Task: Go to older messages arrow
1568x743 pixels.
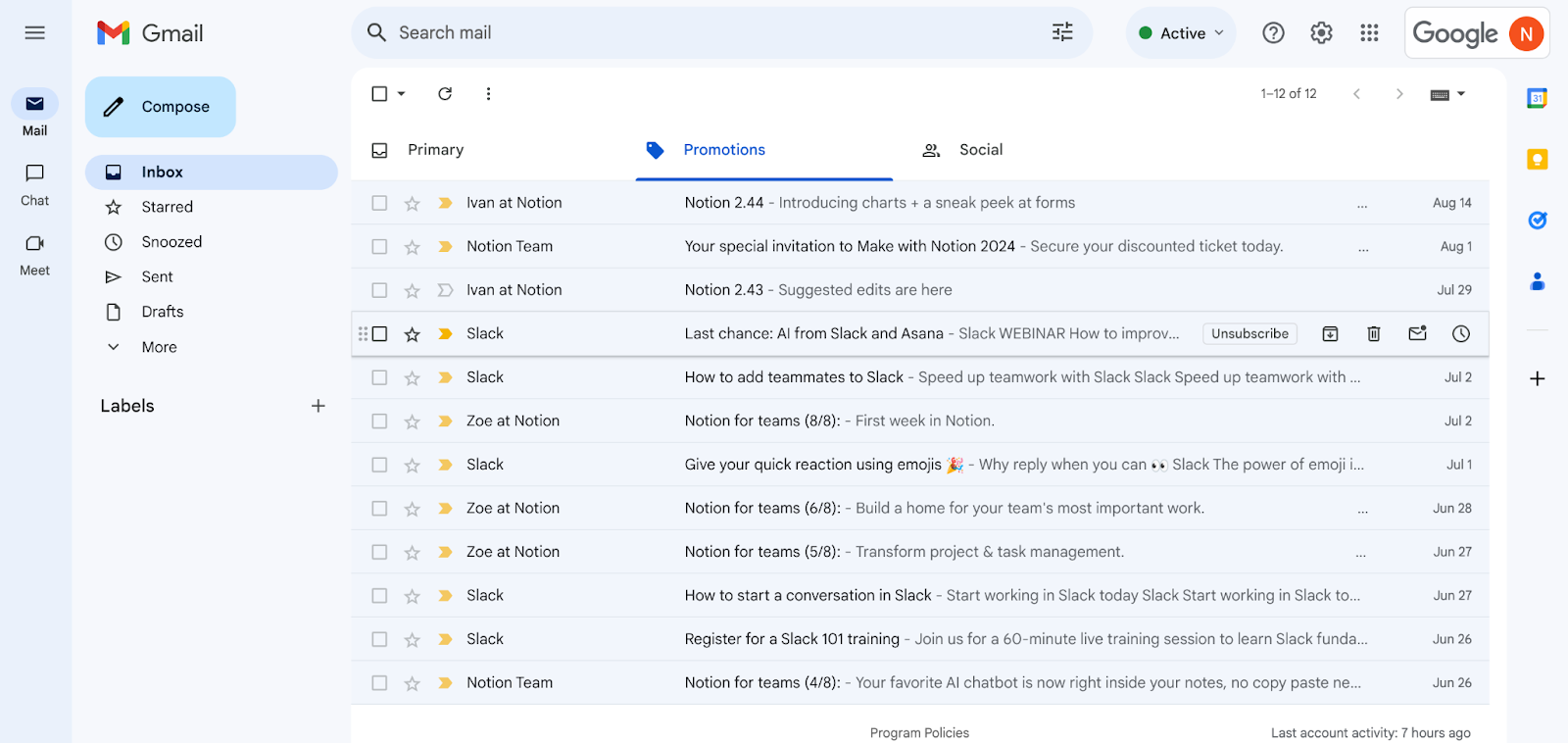Action: point(1399,93)
